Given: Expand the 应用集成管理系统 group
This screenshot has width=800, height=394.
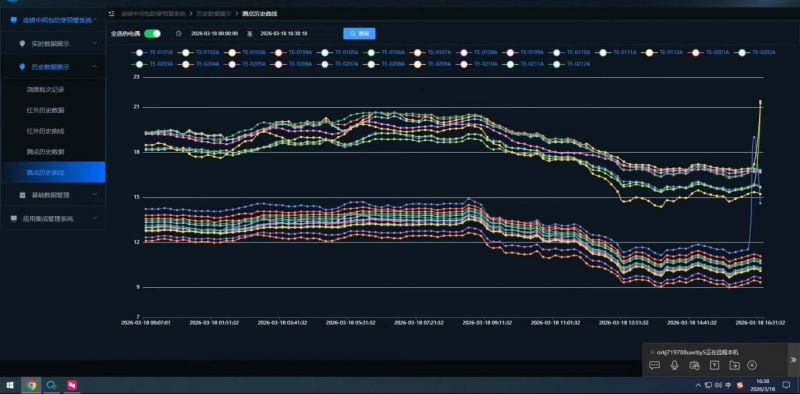Looking at the screenshot, I should [x=53, y=218].
